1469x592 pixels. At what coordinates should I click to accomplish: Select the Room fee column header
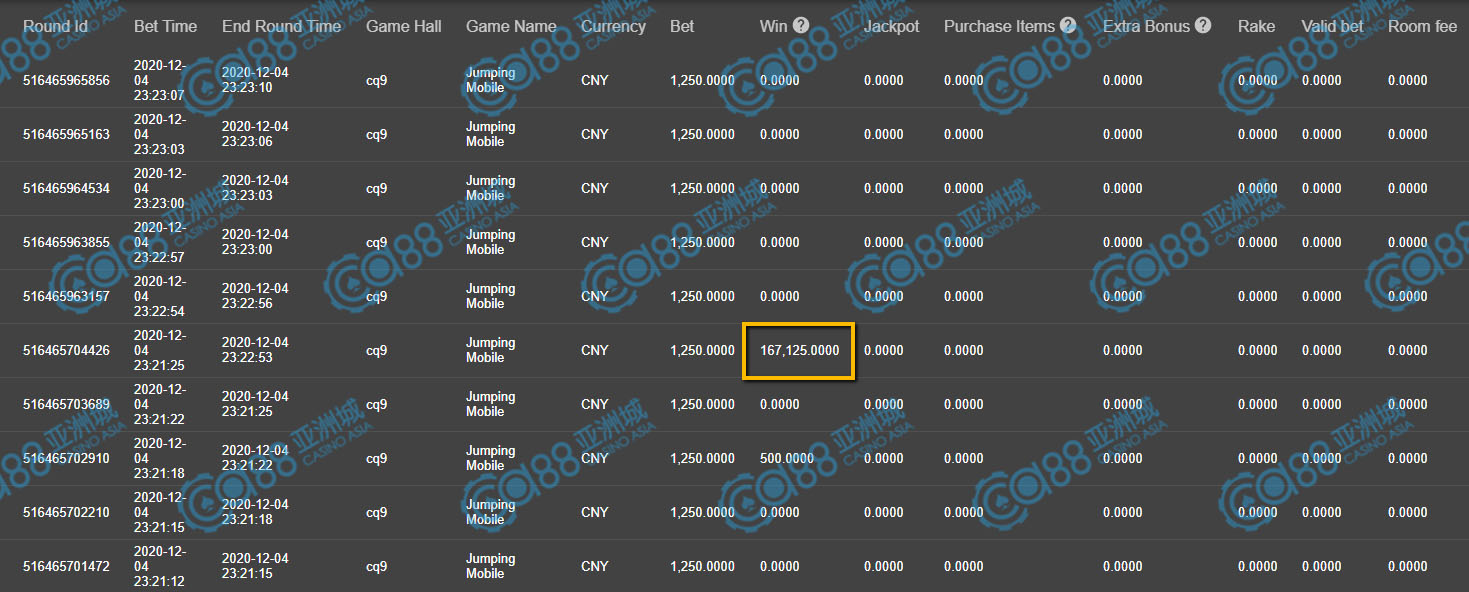pos(1422,26)
